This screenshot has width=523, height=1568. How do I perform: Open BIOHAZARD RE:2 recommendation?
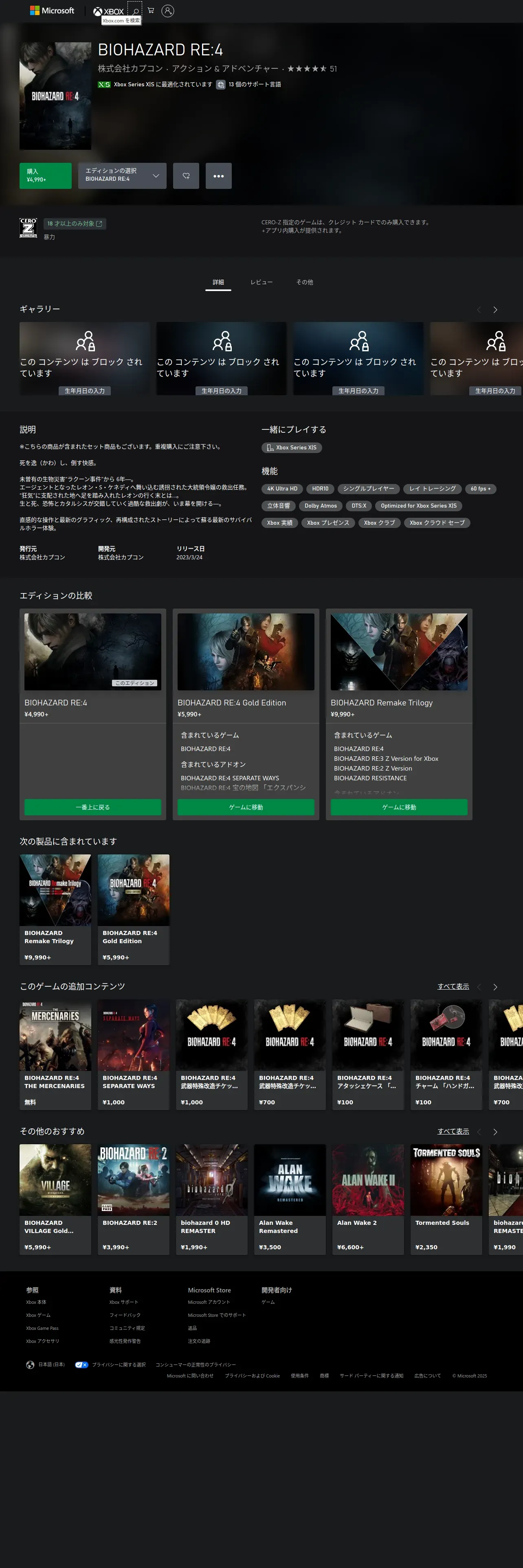(x=133, y=1199)
